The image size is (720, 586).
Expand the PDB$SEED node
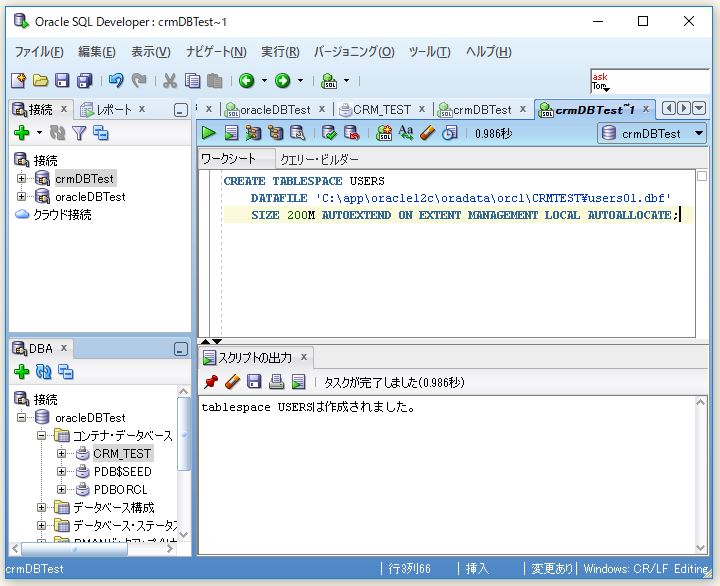click(61, 472)
